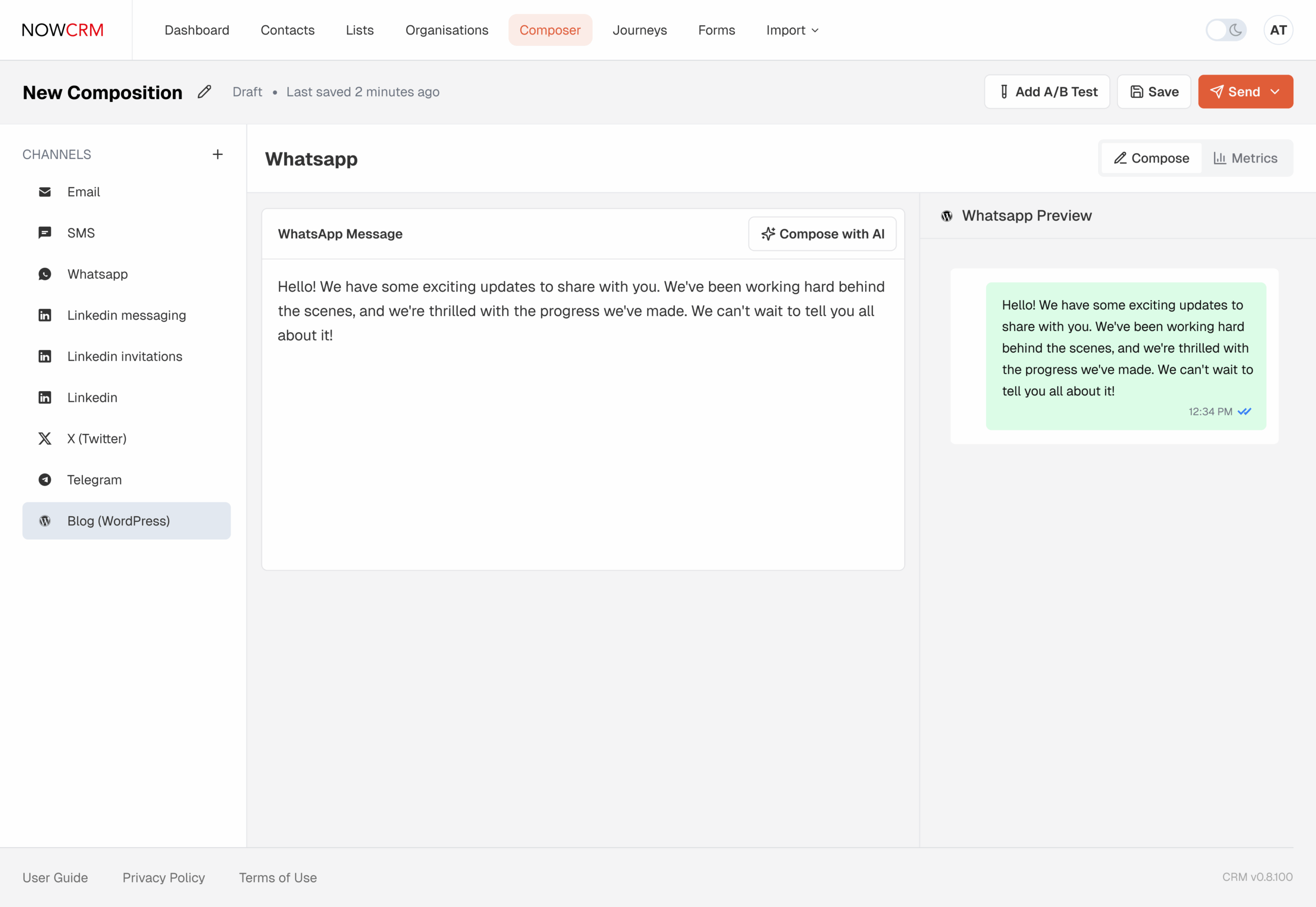Open the Journeys page
The height and width of the screenshot is (907, 1316).
(640, 30)
